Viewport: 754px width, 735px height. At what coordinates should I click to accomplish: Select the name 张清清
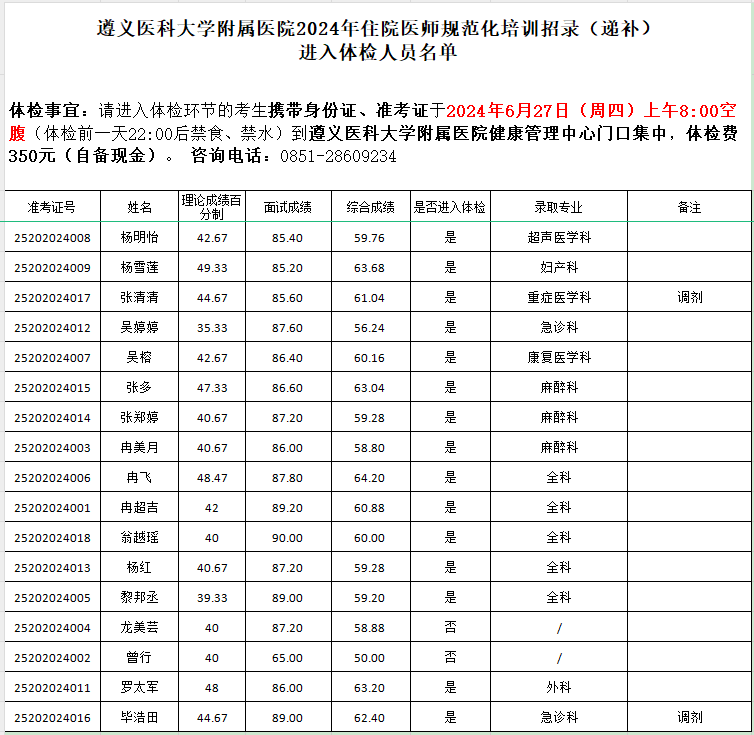(139, 297)
